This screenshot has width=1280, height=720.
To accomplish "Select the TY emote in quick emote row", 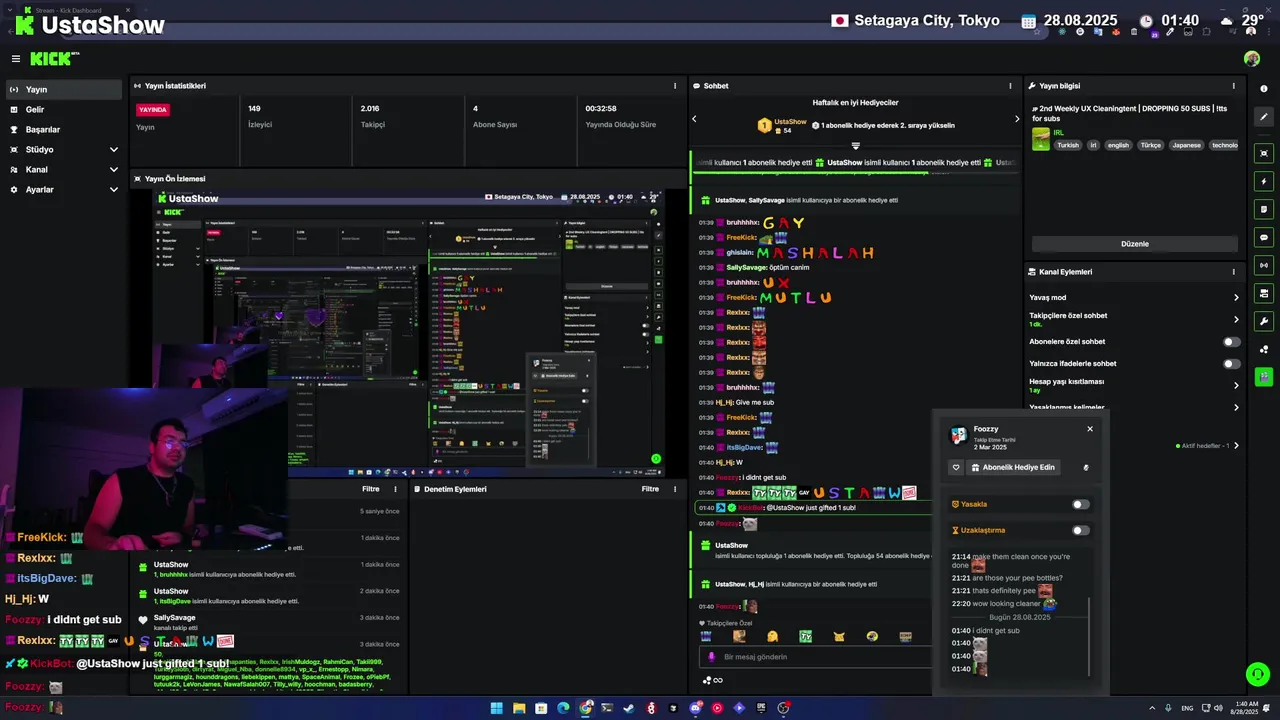I will [x=806, y=636].
